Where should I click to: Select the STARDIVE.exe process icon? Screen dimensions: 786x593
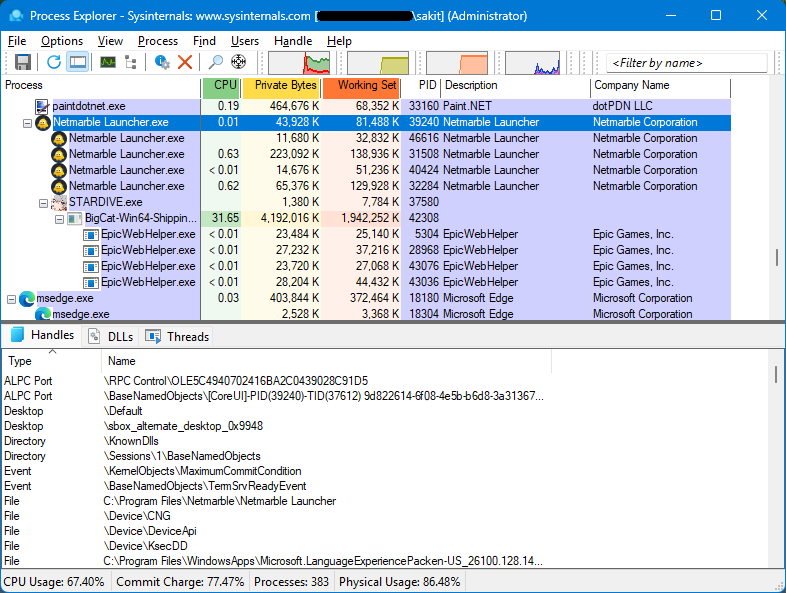tap(59, 203)
